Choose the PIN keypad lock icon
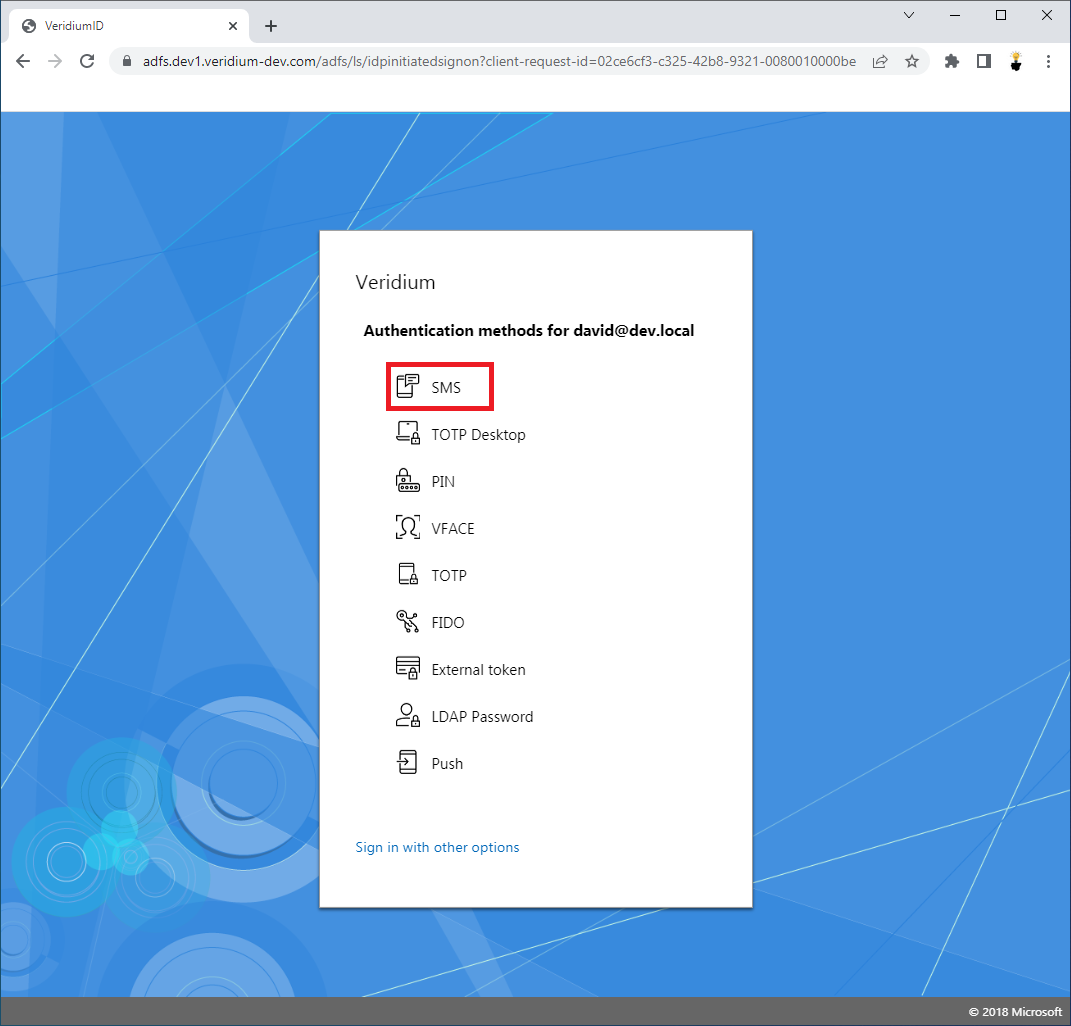Viewport: 1071px width, 1026px height. tap(408, 481)
